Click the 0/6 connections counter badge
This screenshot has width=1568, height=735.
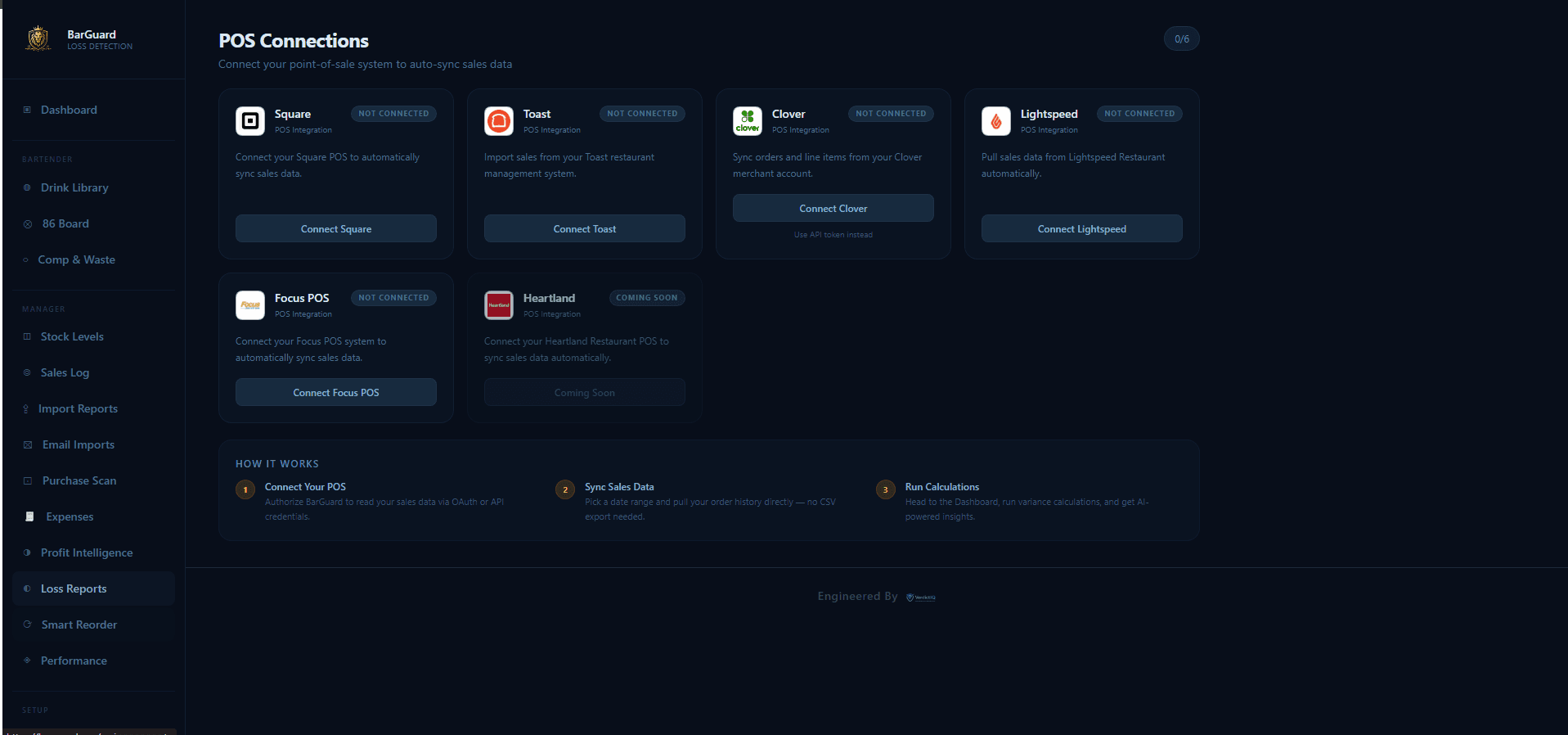pyautogui.click(x=1182, y=38)
